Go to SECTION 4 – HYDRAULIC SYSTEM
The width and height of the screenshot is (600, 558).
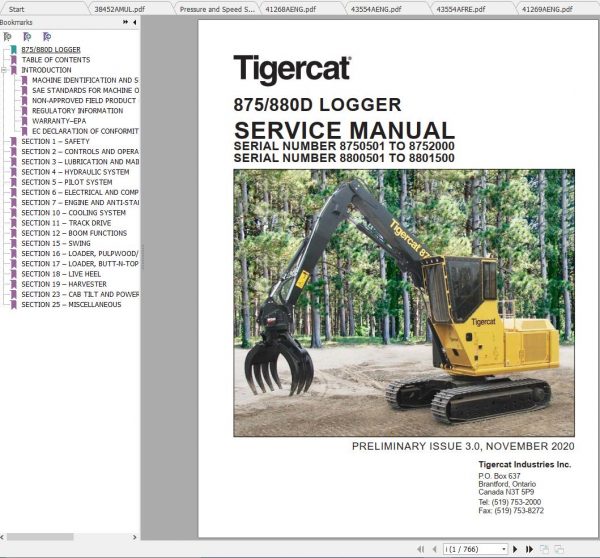click(x=75, y=172)
